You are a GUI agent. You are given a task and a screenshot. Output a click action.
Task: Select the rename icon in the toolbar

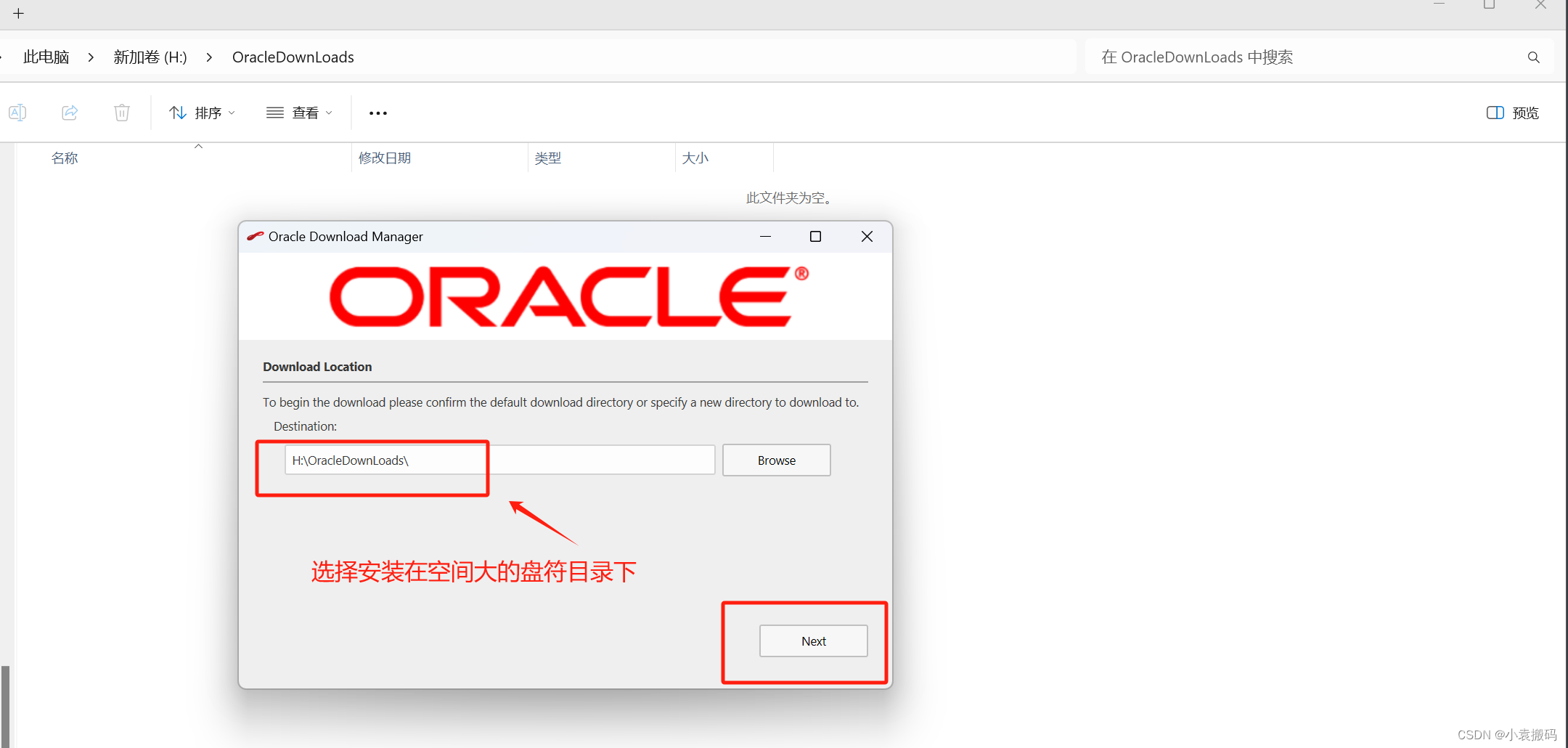[x=17, y=113]
